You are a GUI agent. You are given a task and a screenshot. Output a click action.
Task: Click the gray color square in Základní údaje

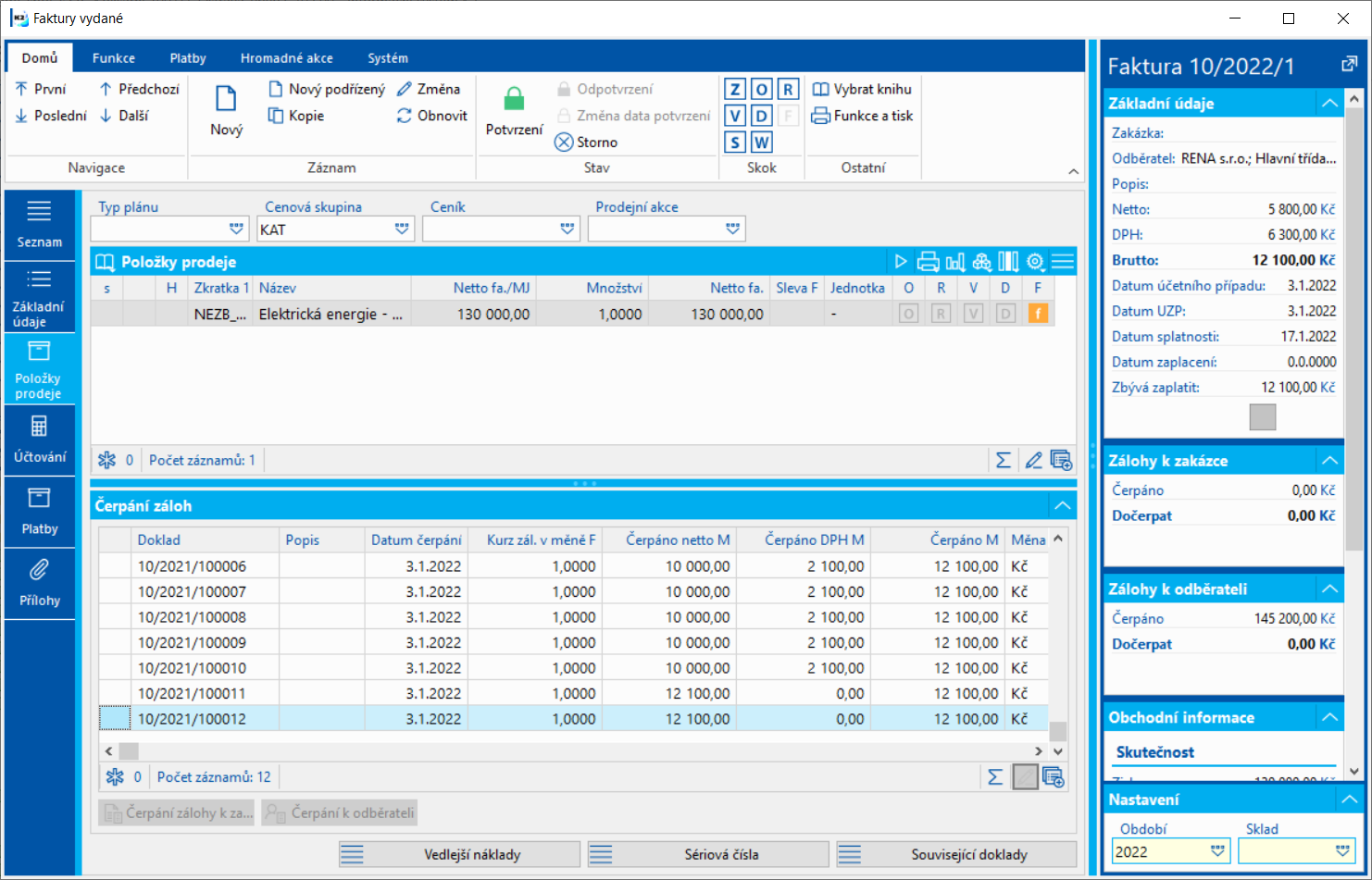[1263, 417]
